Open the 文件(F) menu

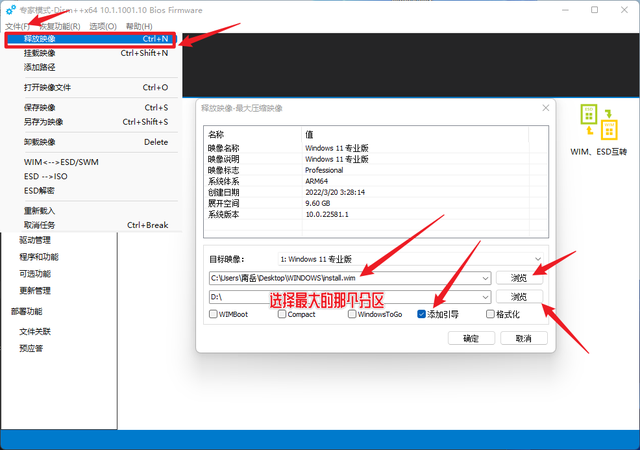tap(18, 26)
